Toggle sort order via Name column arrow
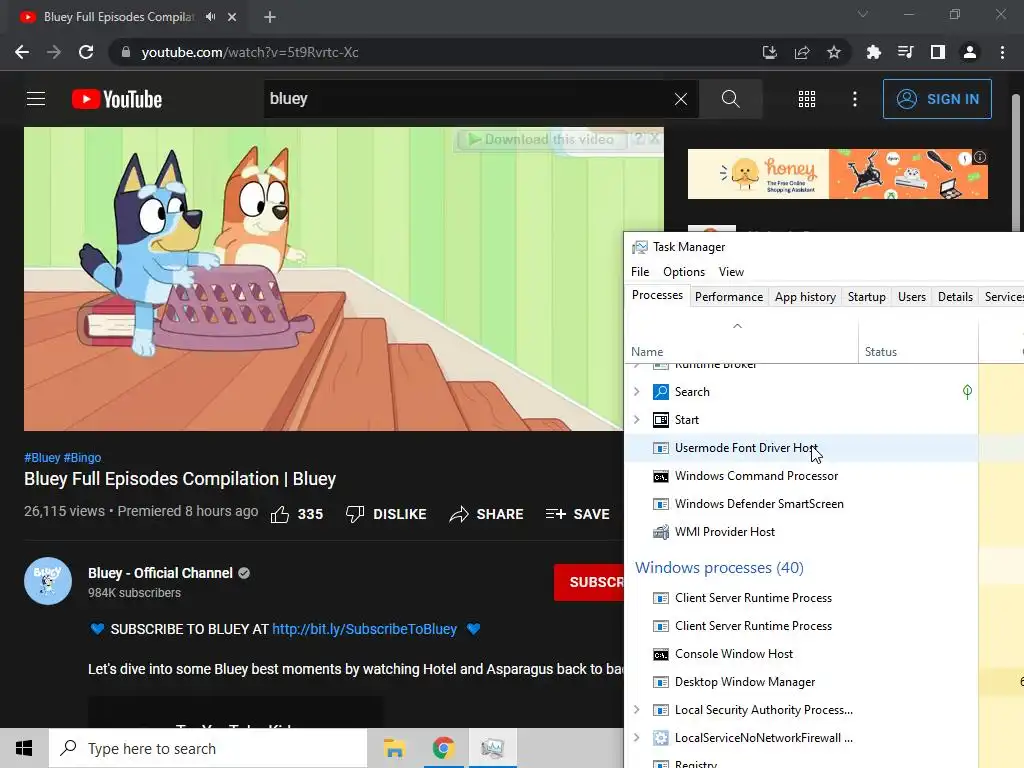This screenshot has height=768, width=1024. point(737,326)
